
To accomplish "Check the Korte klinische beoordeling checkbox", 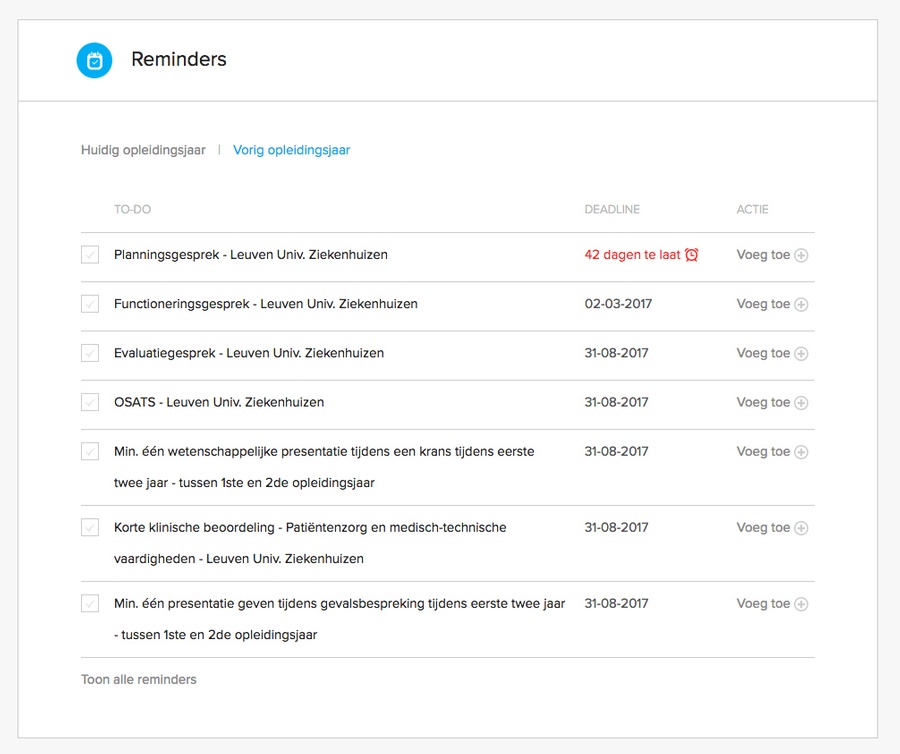I will coord(90,527).
